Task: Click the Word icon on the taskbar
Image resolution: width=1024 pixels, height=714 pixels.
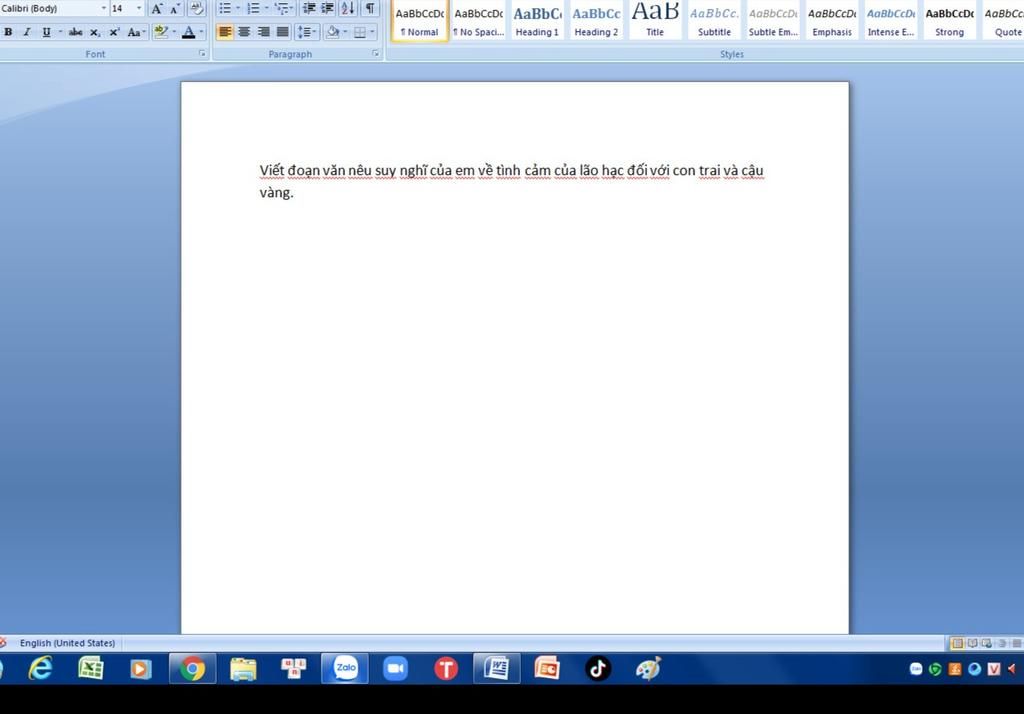Action: point(496,668)
